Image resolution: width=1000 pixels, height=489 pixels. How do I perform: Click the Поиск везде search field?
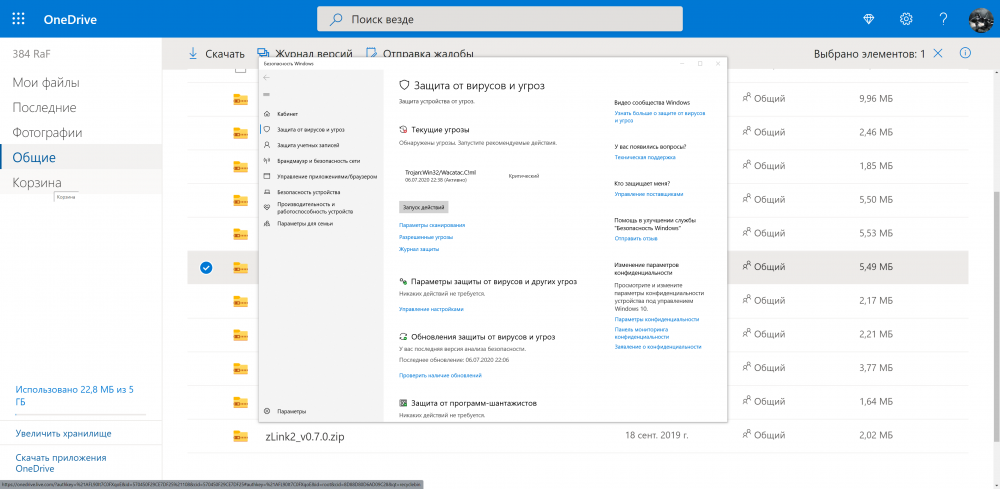(x=500, y=19)
